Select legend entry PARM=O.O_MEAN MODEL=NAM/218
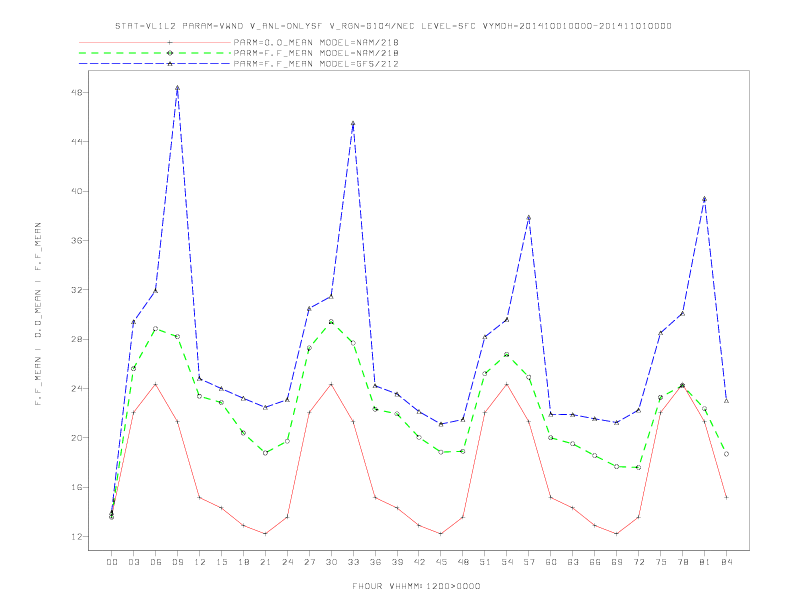Image resolution: width=792 pixels, height=612 pixels. pos(316,42)
